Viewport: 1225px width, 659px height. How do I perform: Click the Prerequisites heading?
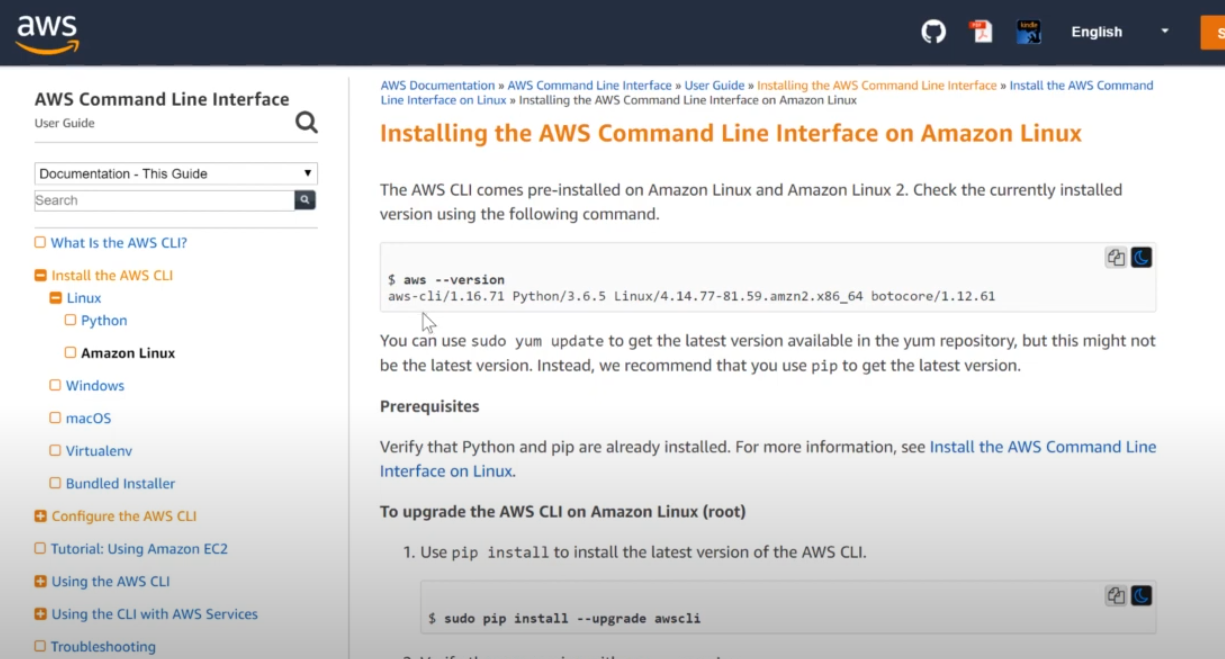pyautogui.click(x=430, y=407)
